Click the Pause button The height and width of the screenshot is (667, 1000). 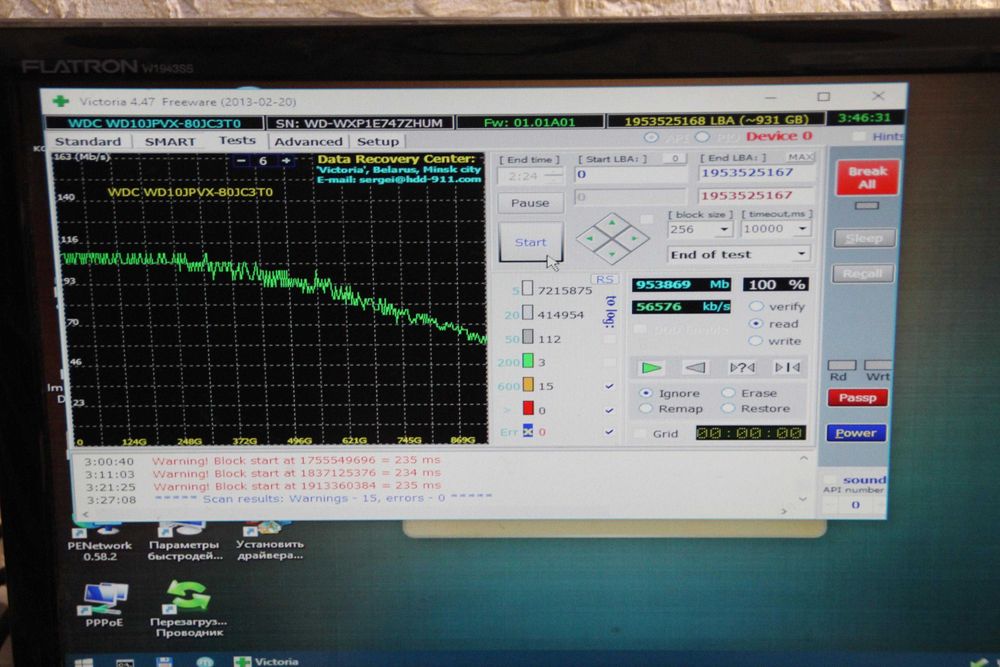(530, 203)
